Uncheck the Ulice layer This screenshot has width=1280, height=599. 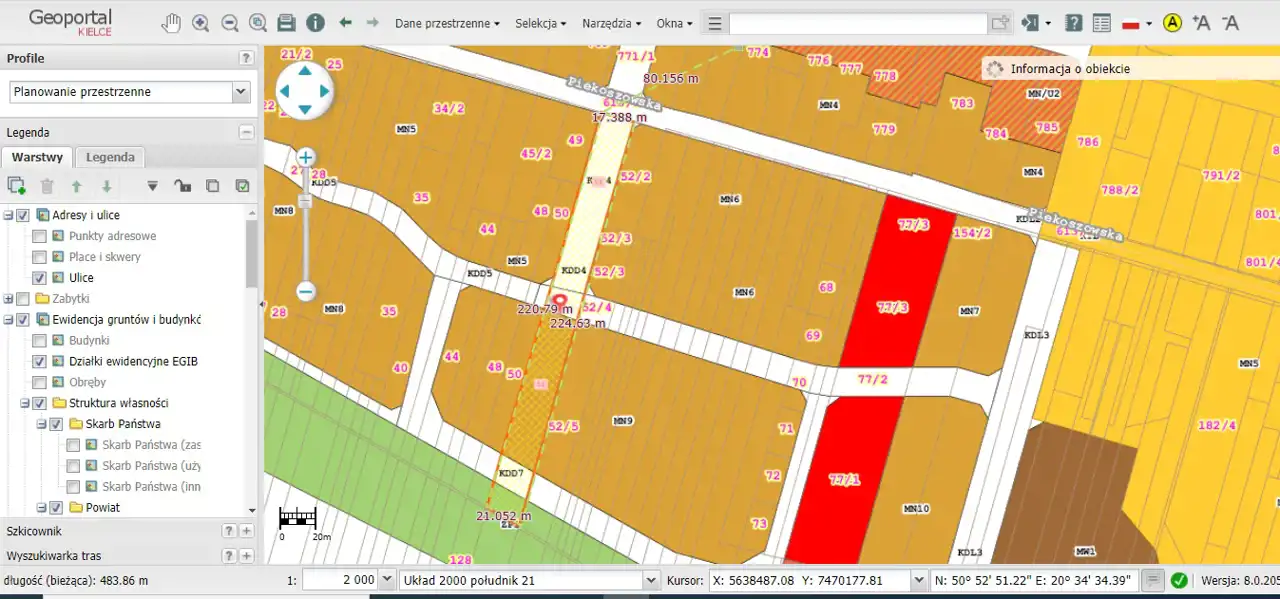click(x=39, y=278)
